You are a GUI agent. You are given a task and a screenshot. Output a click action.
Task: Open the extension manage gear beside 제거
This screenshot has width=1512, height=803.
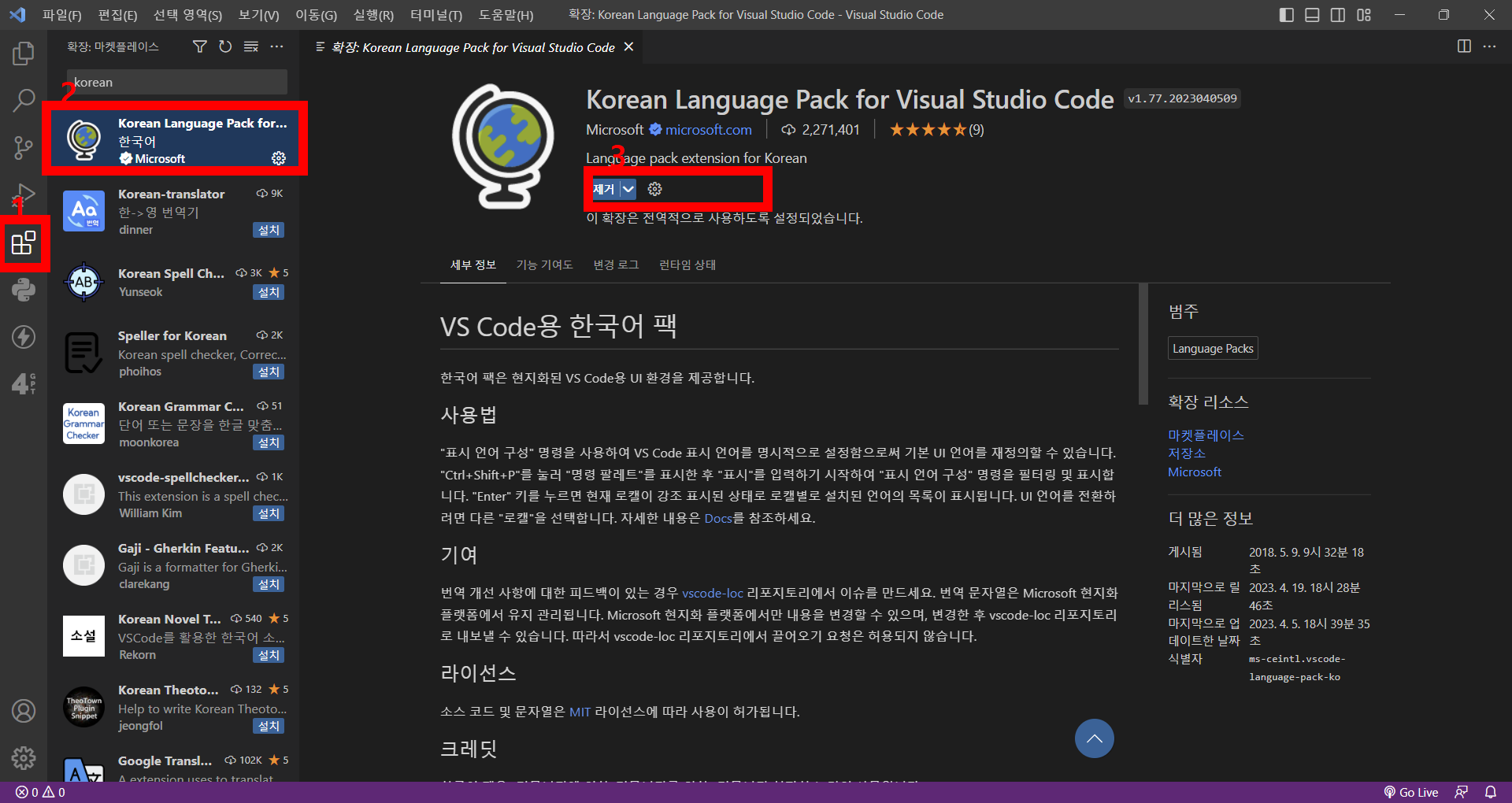click(x=654, y=189)
